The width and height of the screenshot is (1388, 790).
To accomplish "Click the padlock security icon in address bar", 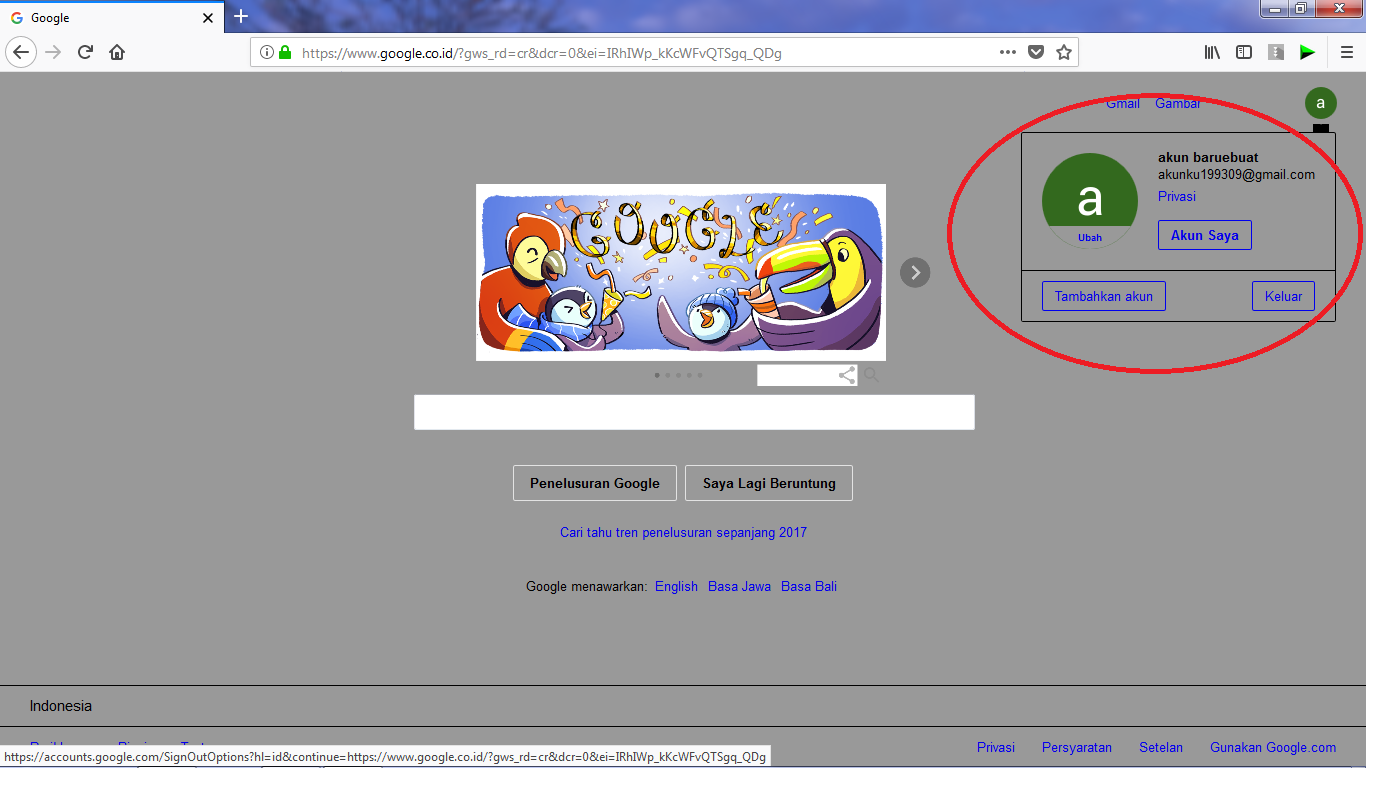I will pyautogui.click(x=285, y=52).
